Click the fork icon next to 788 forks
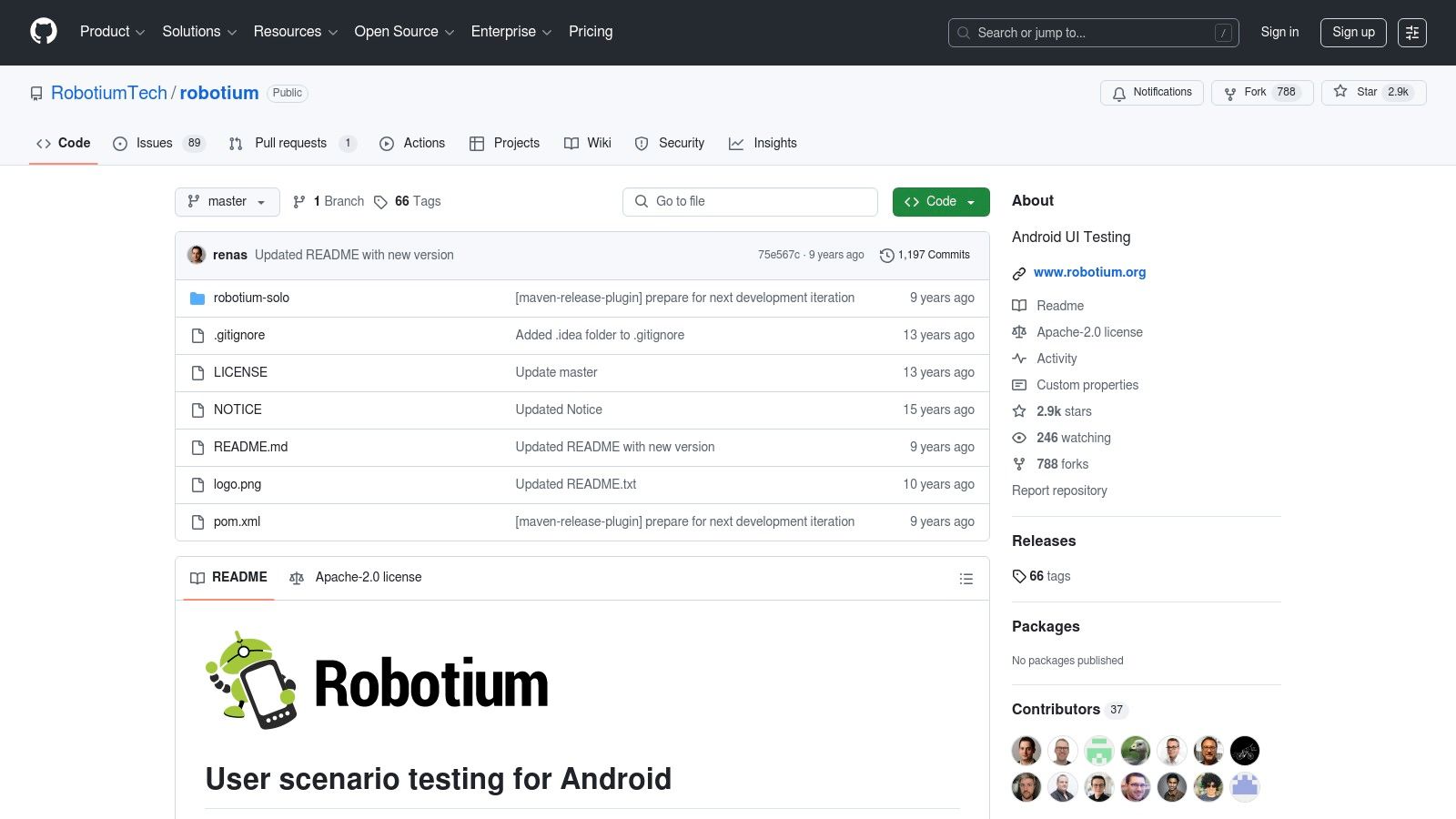 tap(1019, 464)
